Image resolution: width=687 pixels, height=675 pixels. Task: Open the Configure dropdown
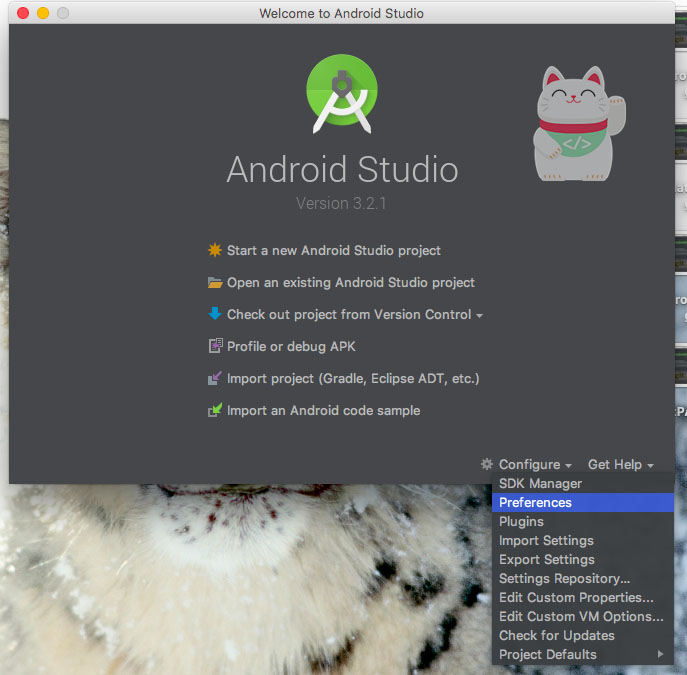pos(535,464)
